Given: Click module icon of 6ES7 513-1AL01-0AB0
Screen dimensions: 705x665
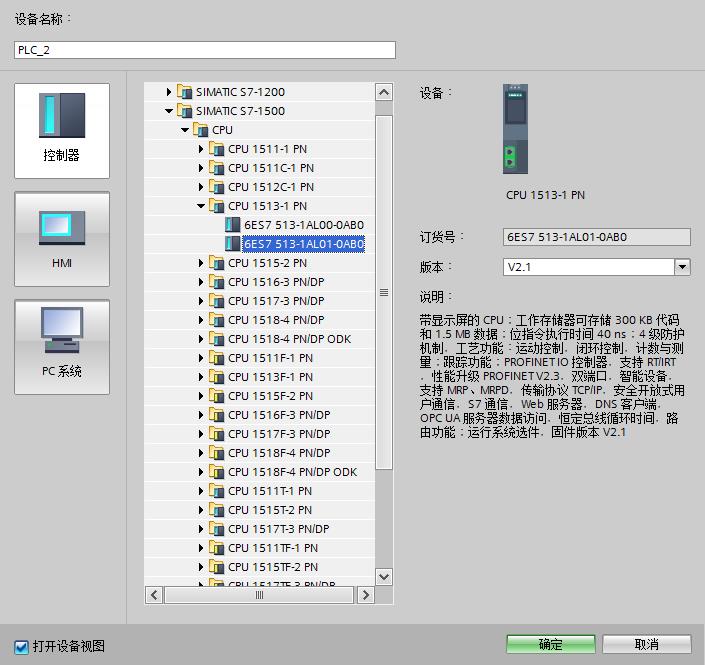Looking at the screenshot, I should click(232, 244).
